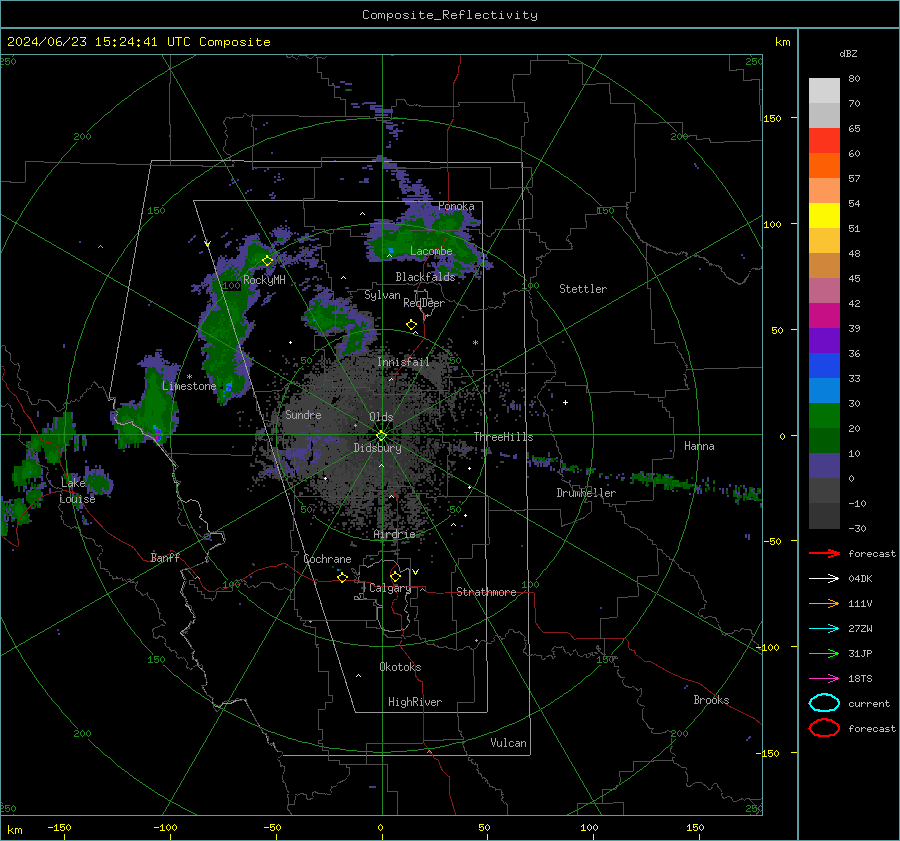The image size is (900, 841).
Task: Click the Strathmore map label
Action: [486, 592]
